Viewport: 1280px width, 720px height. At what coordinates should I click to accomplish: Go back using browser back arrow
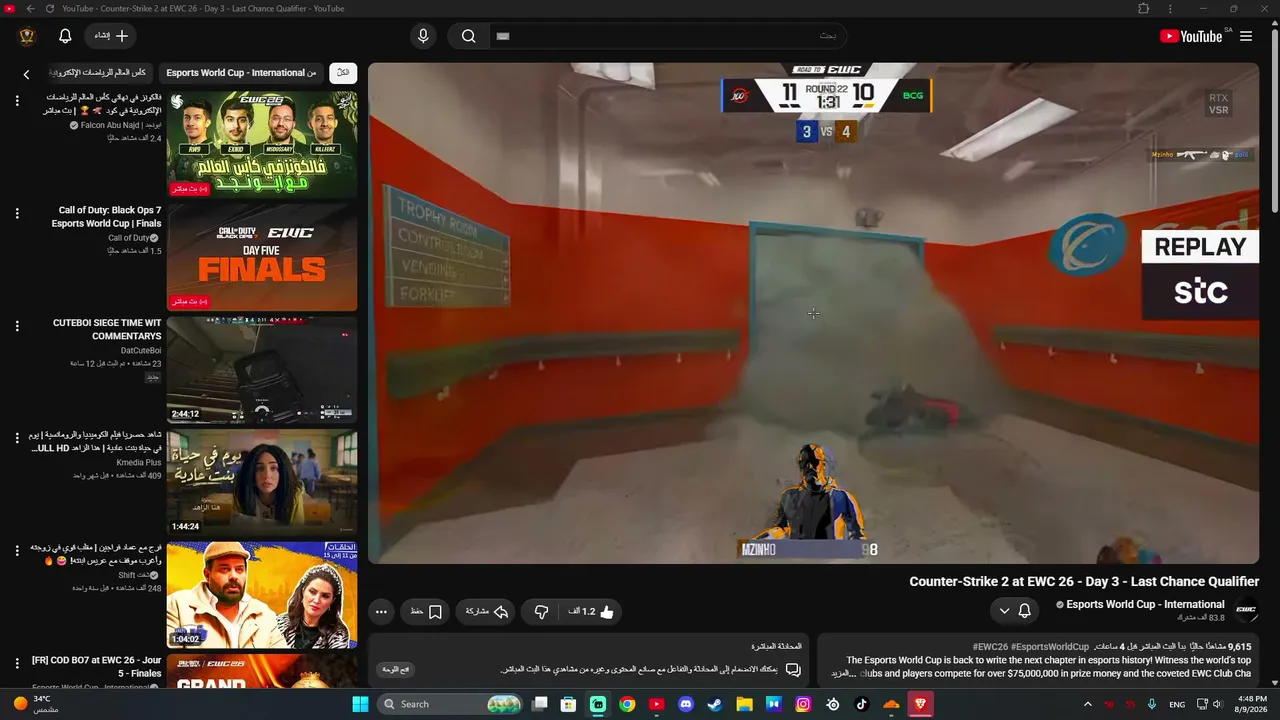(30, 9)
